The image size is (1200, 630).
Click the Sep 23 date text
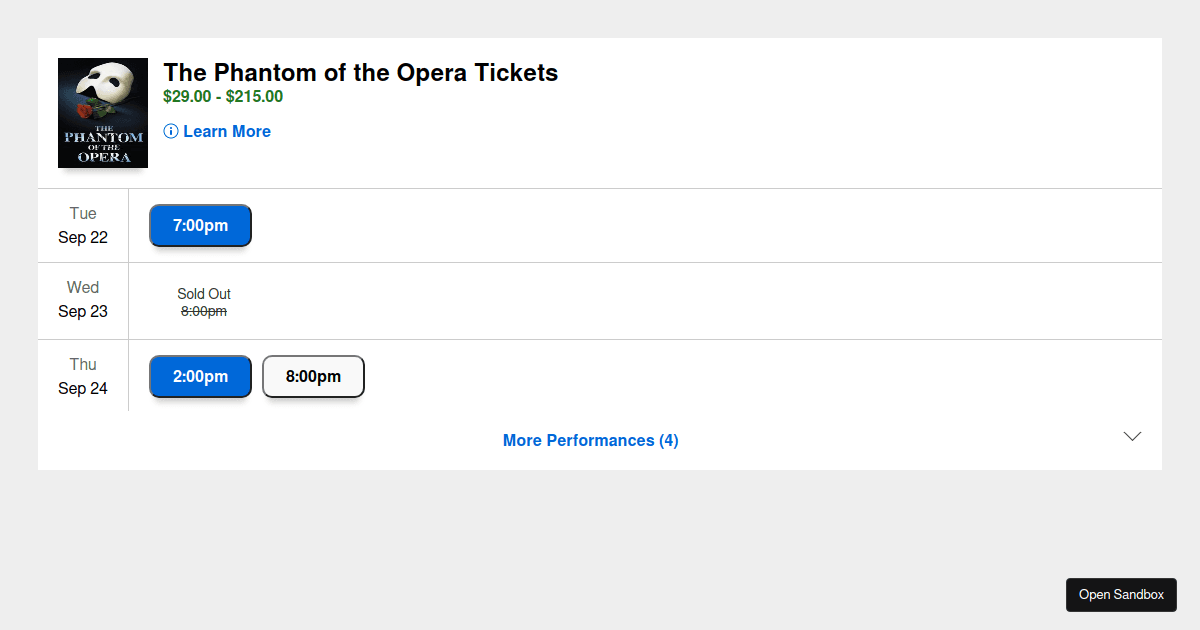(83, 312)
